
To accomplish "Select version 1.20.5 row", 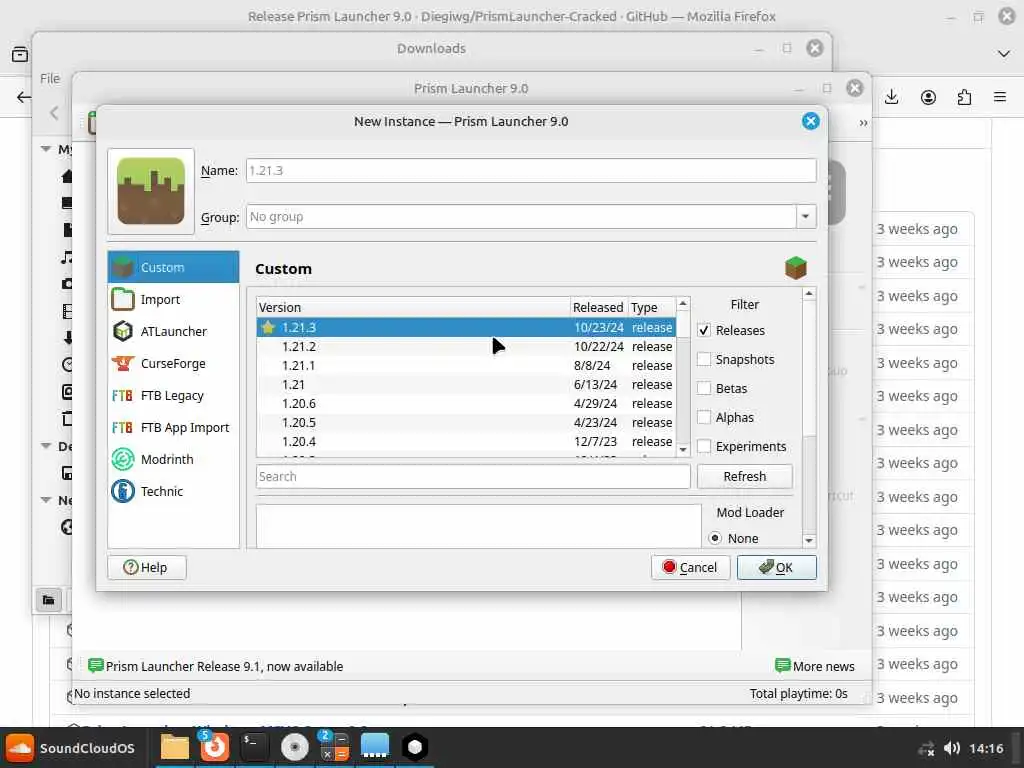I will [x=466, y=422].
